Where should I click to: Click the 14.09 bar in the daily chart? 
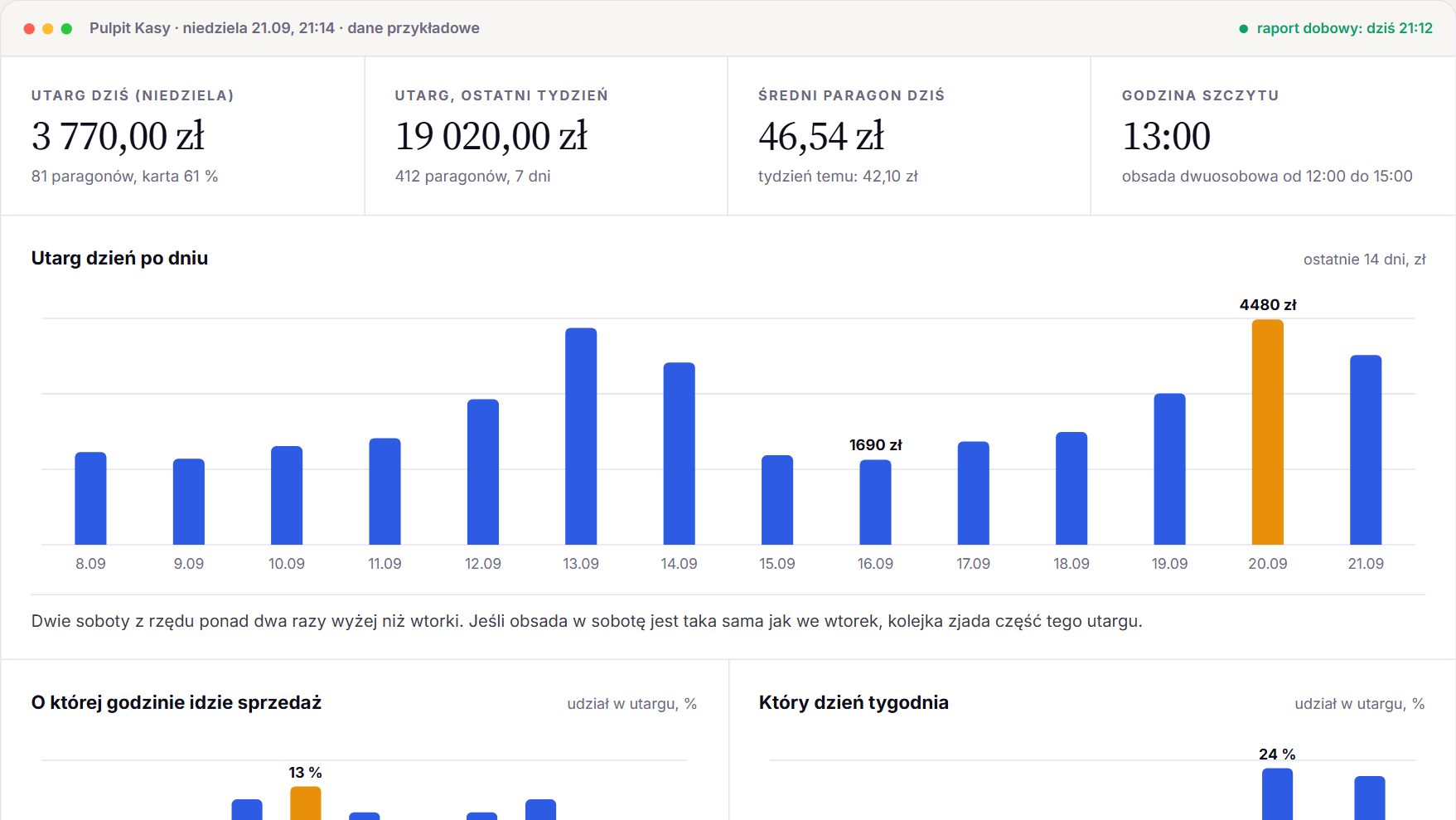(679, 454)
